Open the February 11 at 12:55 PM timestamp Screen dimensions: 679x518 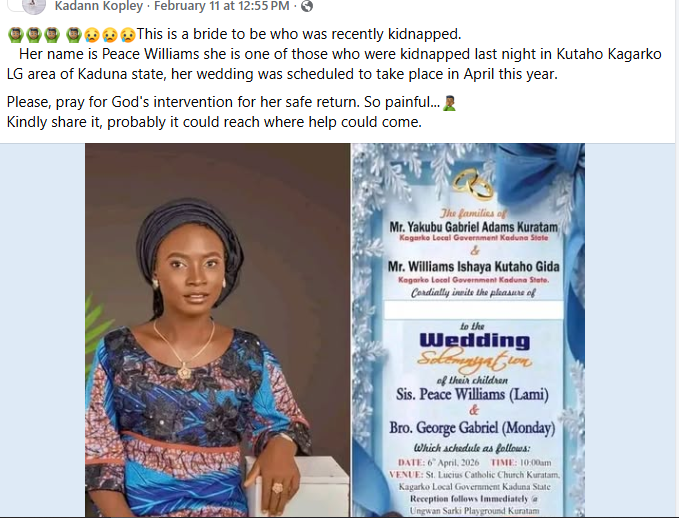[222, 6]
